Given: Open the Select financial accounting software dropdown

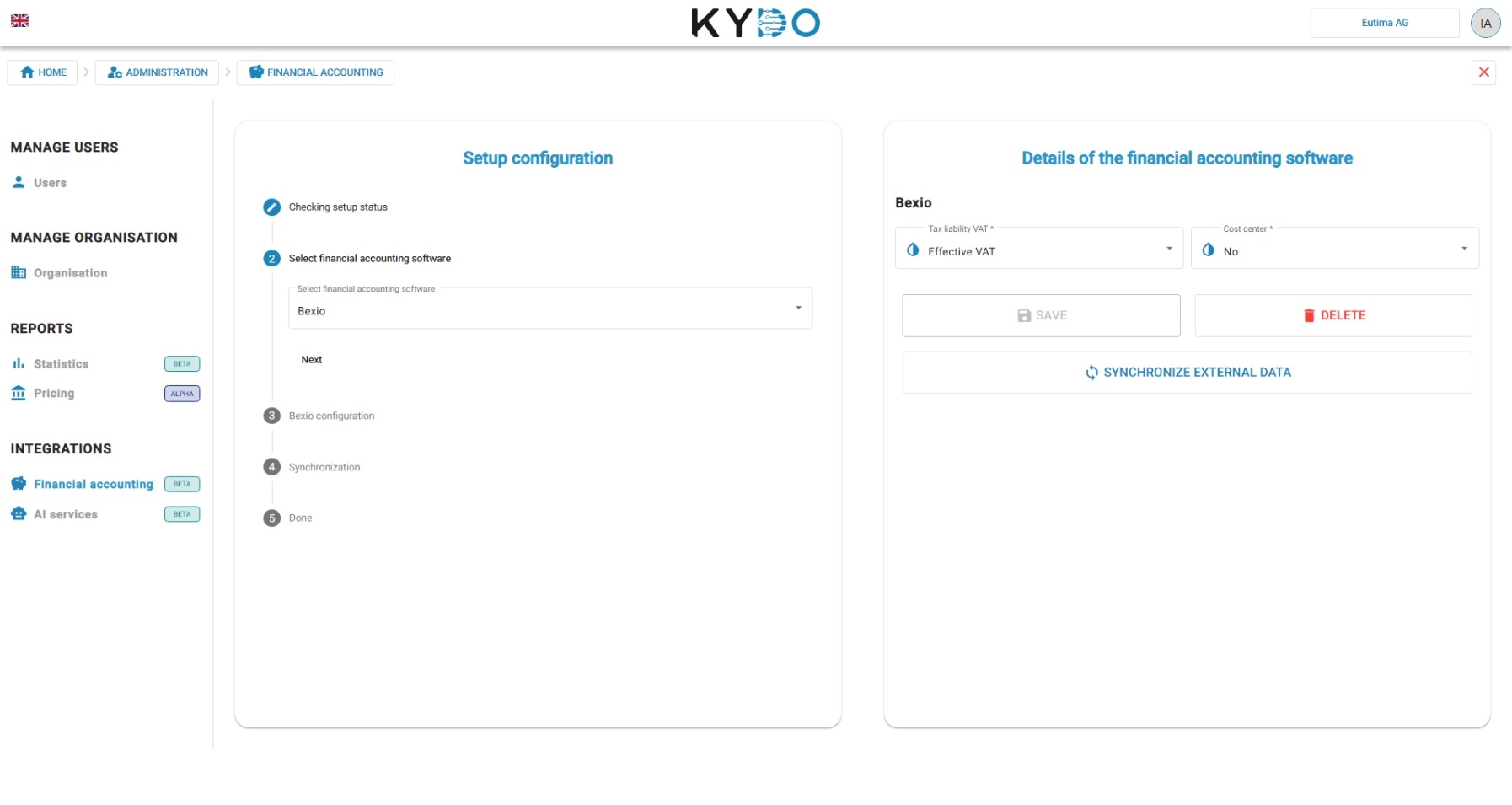Looking at the screenshot, I should (x=550, y=309).
